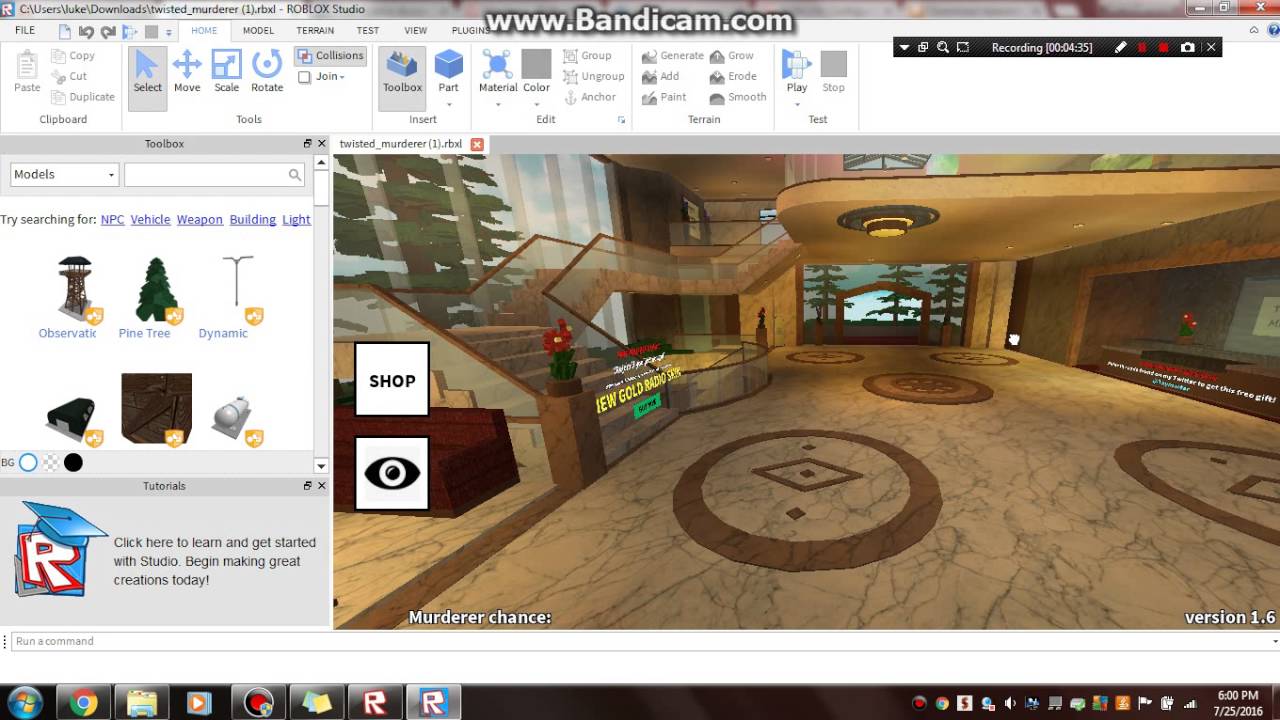Click the Bandicam camera screenshot icon
This screenshot has height=720, width=1280.
1187,47
